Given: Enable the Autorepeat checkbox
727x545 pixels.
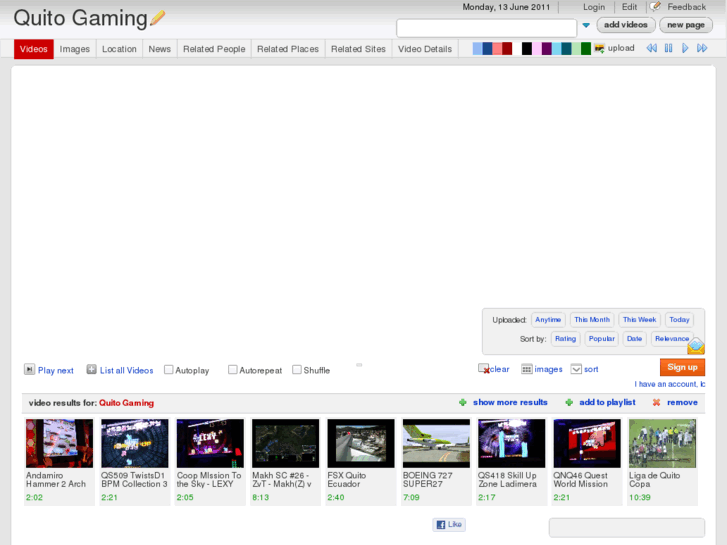Looking at the screenshot, I should click(233, 370).
